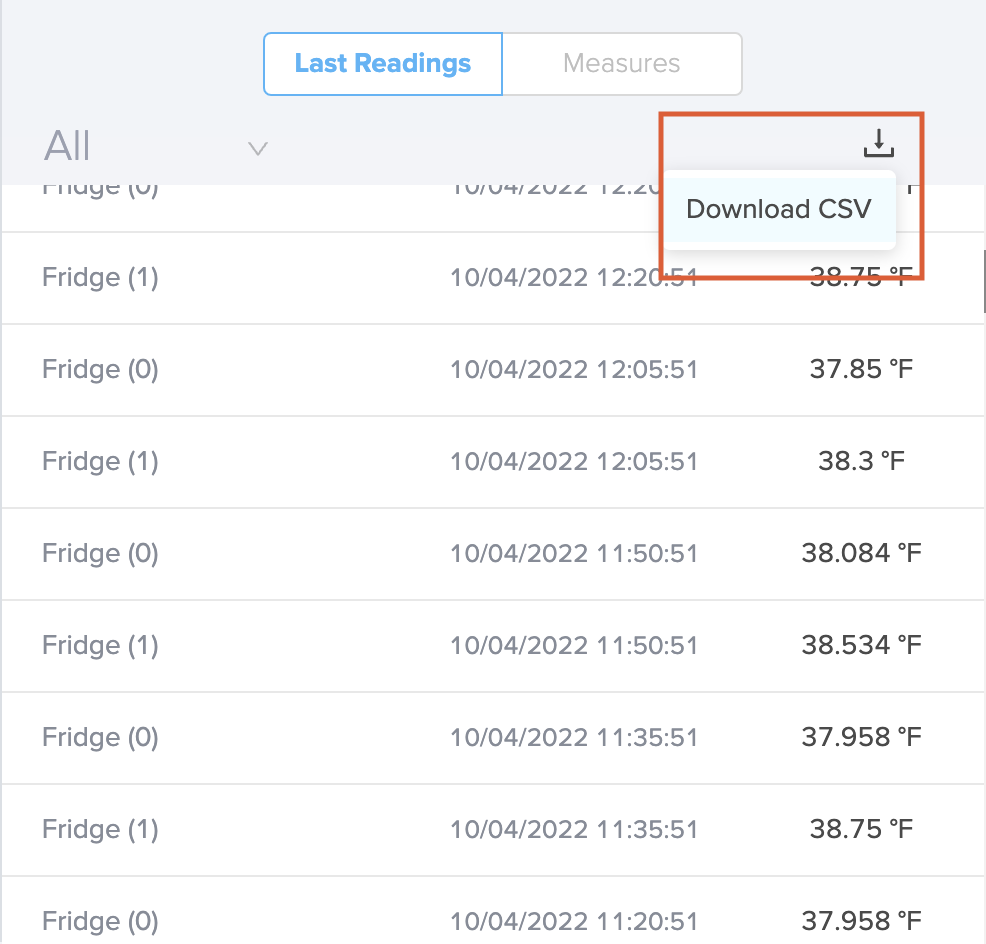986x944 pixels.
Task: Choose Download CSV from the popup
Action: click(x=778, y=209)
